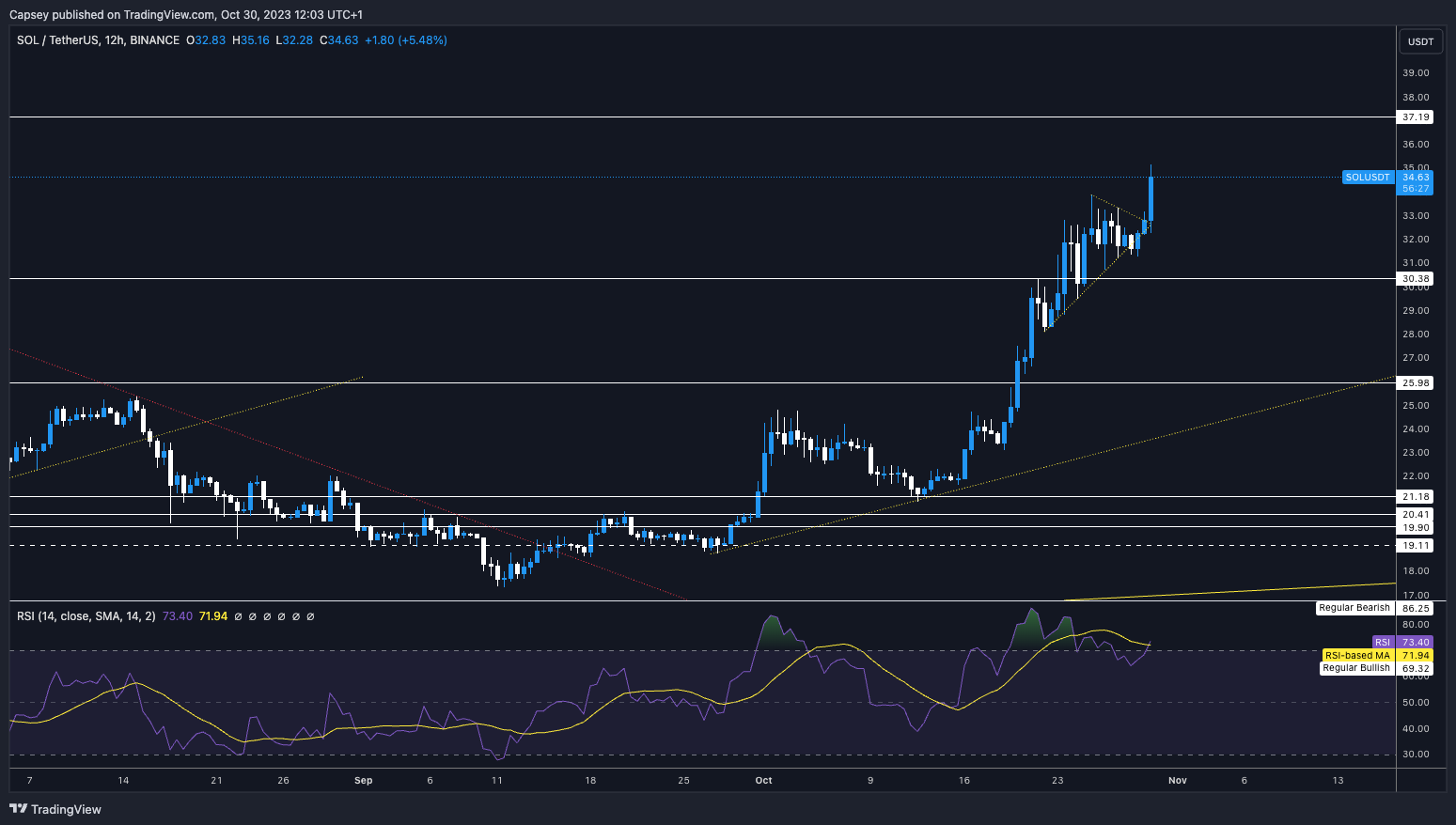
Task: Click the TradingView logo icon
Action: click(x=18, y=809)
